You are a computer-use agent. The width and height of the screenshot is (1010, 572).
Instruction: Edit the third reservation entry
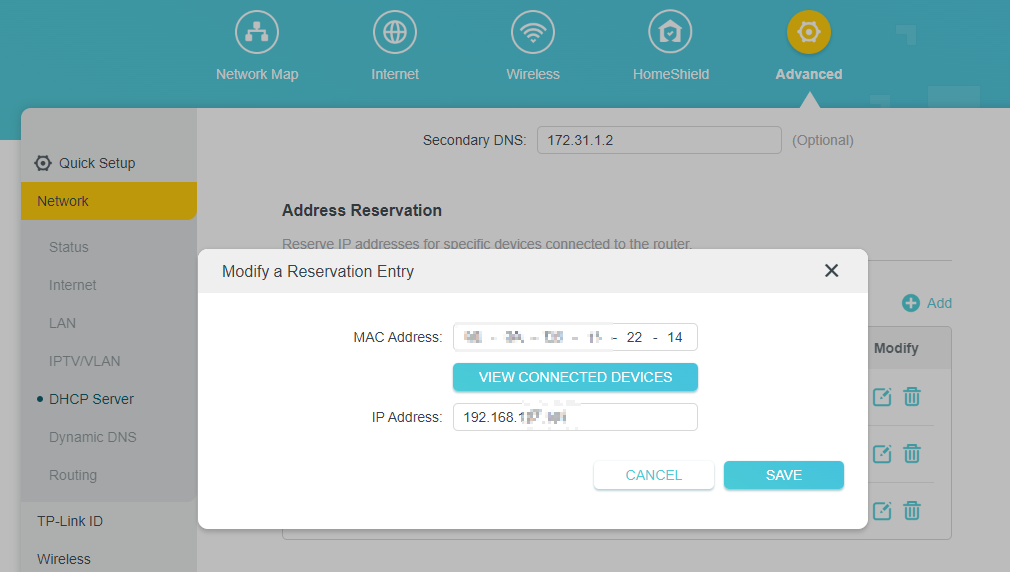[x=882, y=511]
